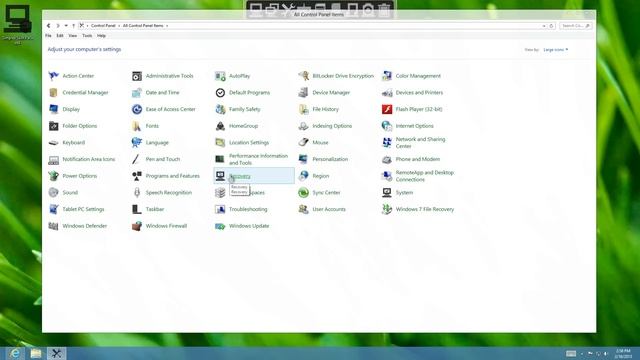
Task: Open the View menu
Action: click(x=73, y=36)
